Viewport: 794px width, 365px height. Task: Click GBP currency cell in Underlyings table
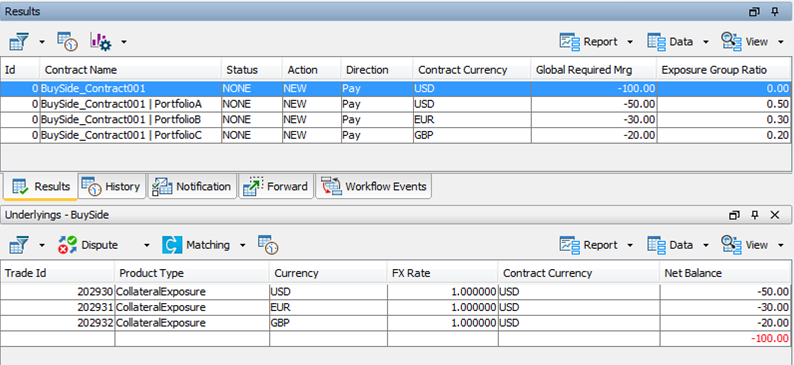pyautogui.click(x=328, y=323)
